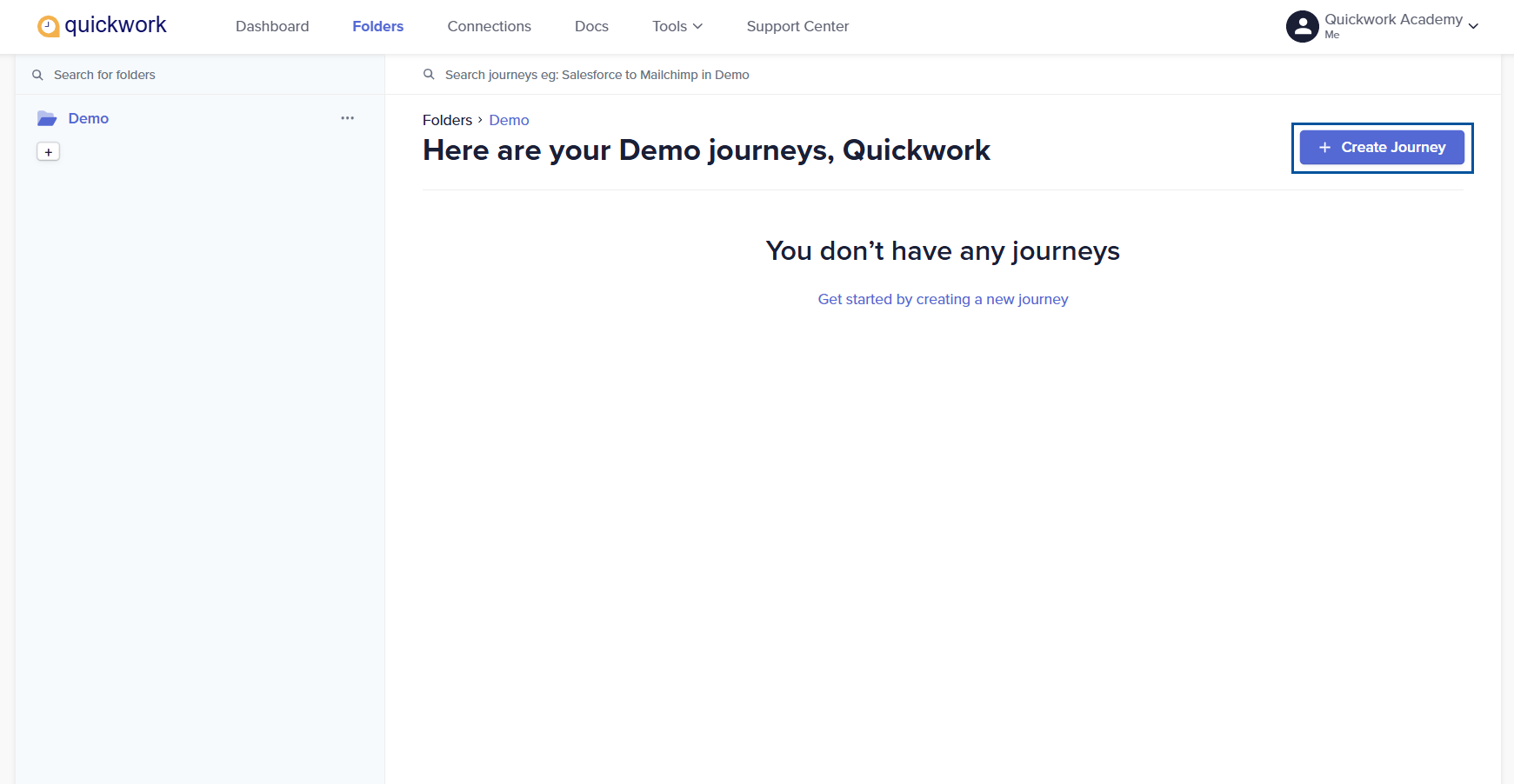Click Folders in the breadcrumb
This screenshot has width=1514, height=784.
tap(447, 120)
